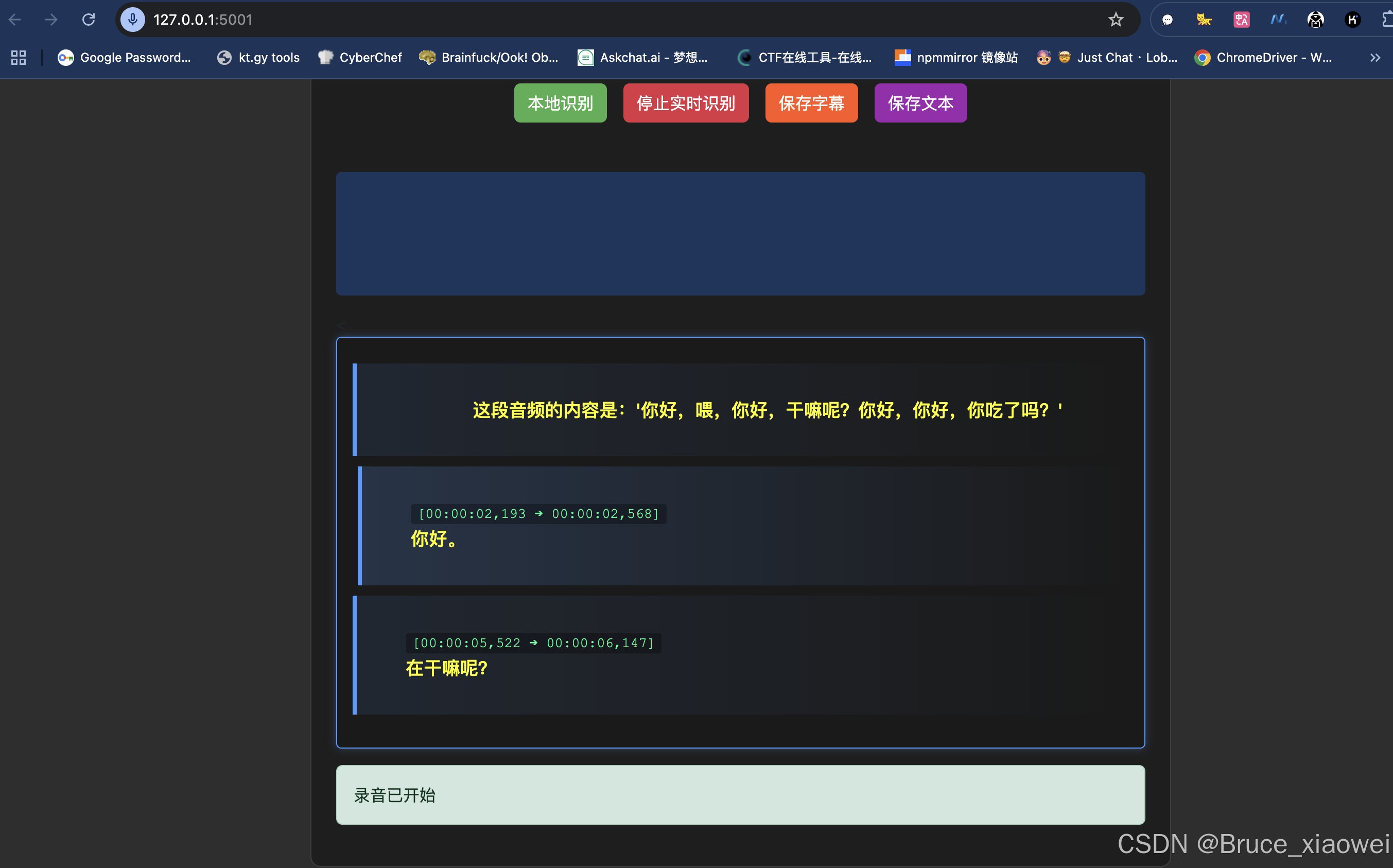This screenshot has height=868, width=1393.
Task: Open the speech bubble extension icon
Action: coord(1167,20)
